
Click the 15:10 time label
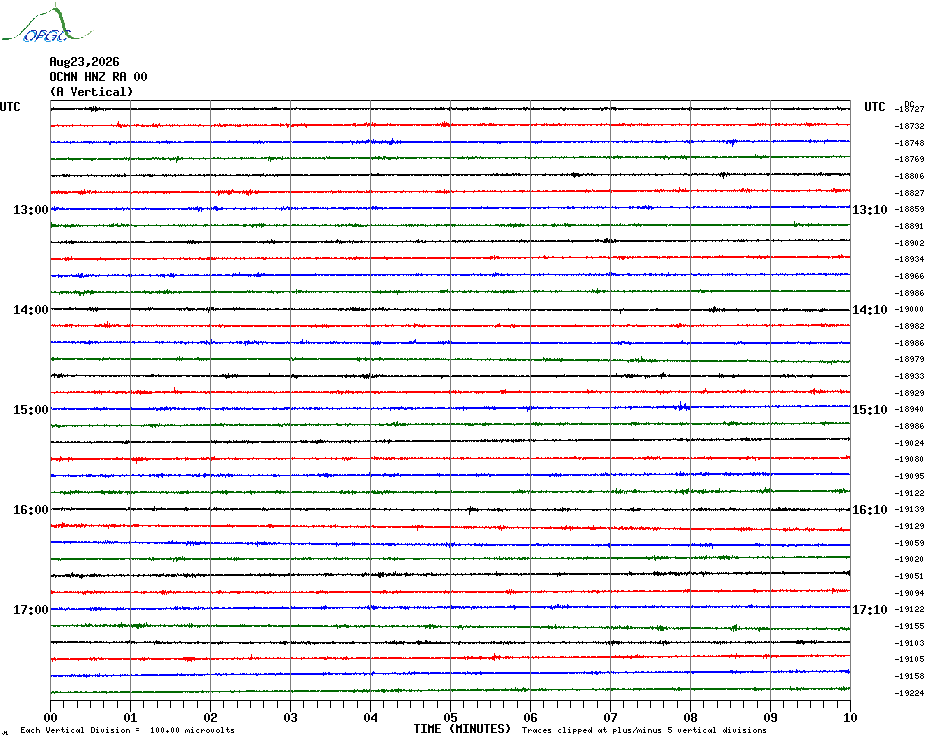(x=870, y=410)
